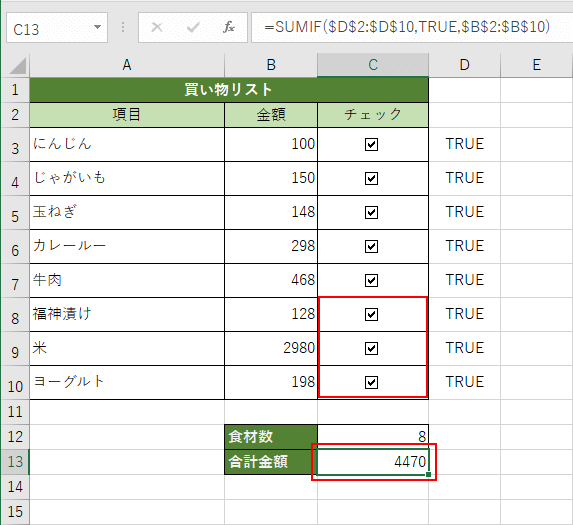The height and width of the screenshot is (525, 573).
Task: Click the amount cell 148
Action: pos(271,213)
